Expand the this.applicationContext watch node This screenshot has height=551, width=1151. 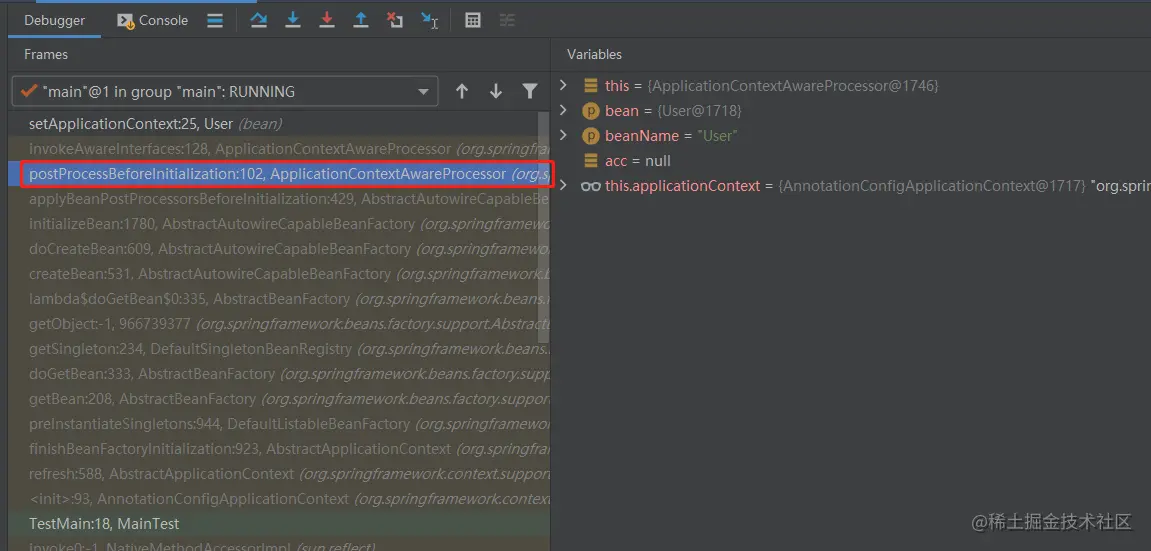point(563,186)
